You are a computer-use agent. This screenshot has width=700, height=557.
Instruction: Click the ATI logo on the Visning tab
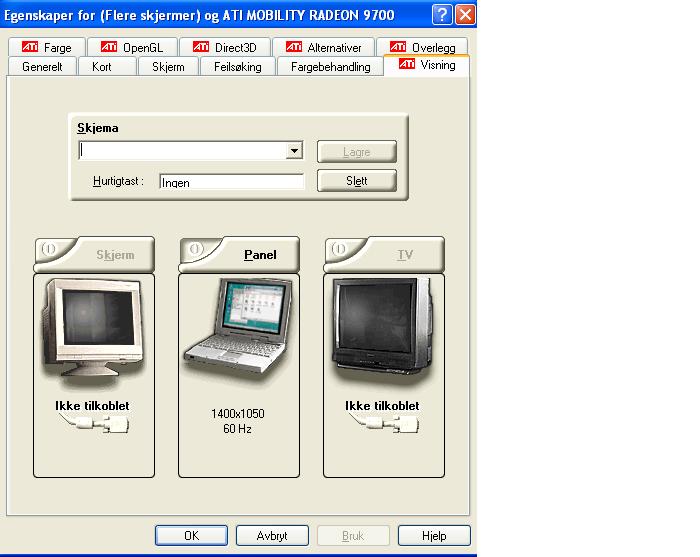pyautogui.click(x=407, y=63)
